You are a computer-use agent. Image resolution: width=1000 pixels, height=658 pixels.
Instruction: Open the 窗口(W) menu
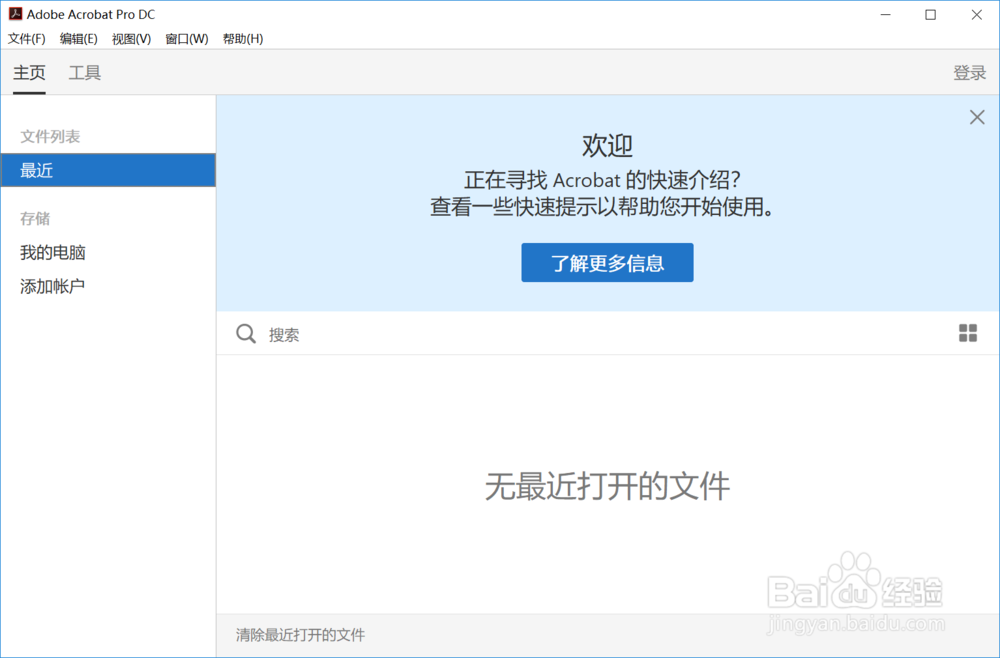[x=187, y=39]
